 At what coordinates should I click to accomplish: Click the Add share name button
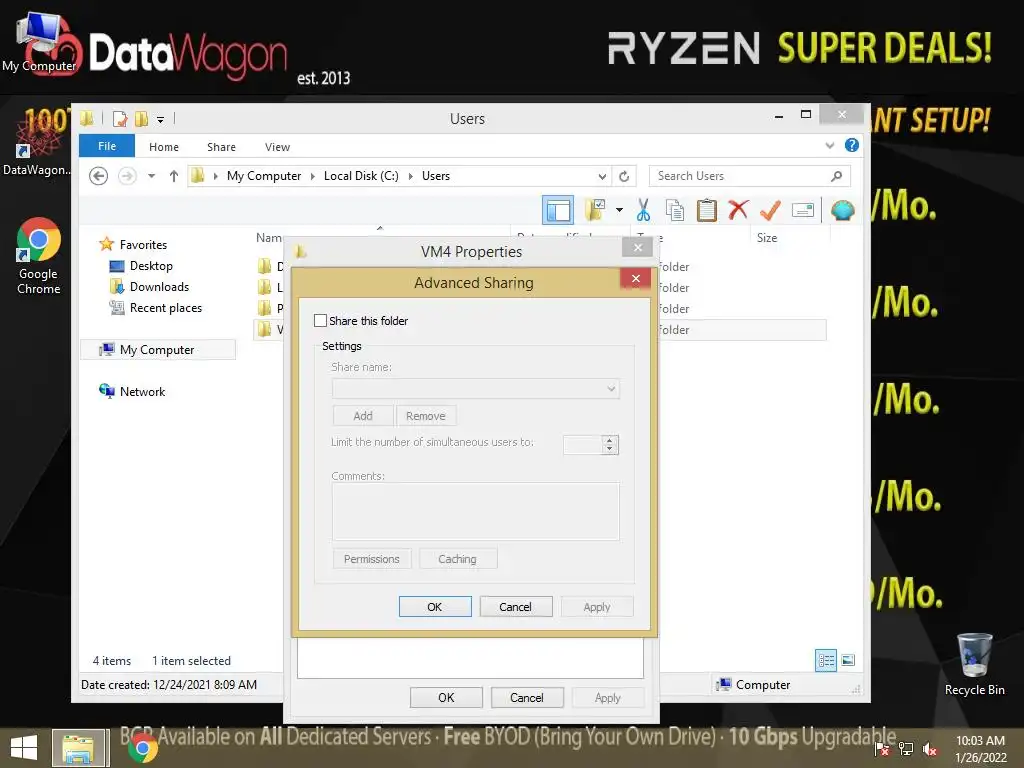(363, 416)
